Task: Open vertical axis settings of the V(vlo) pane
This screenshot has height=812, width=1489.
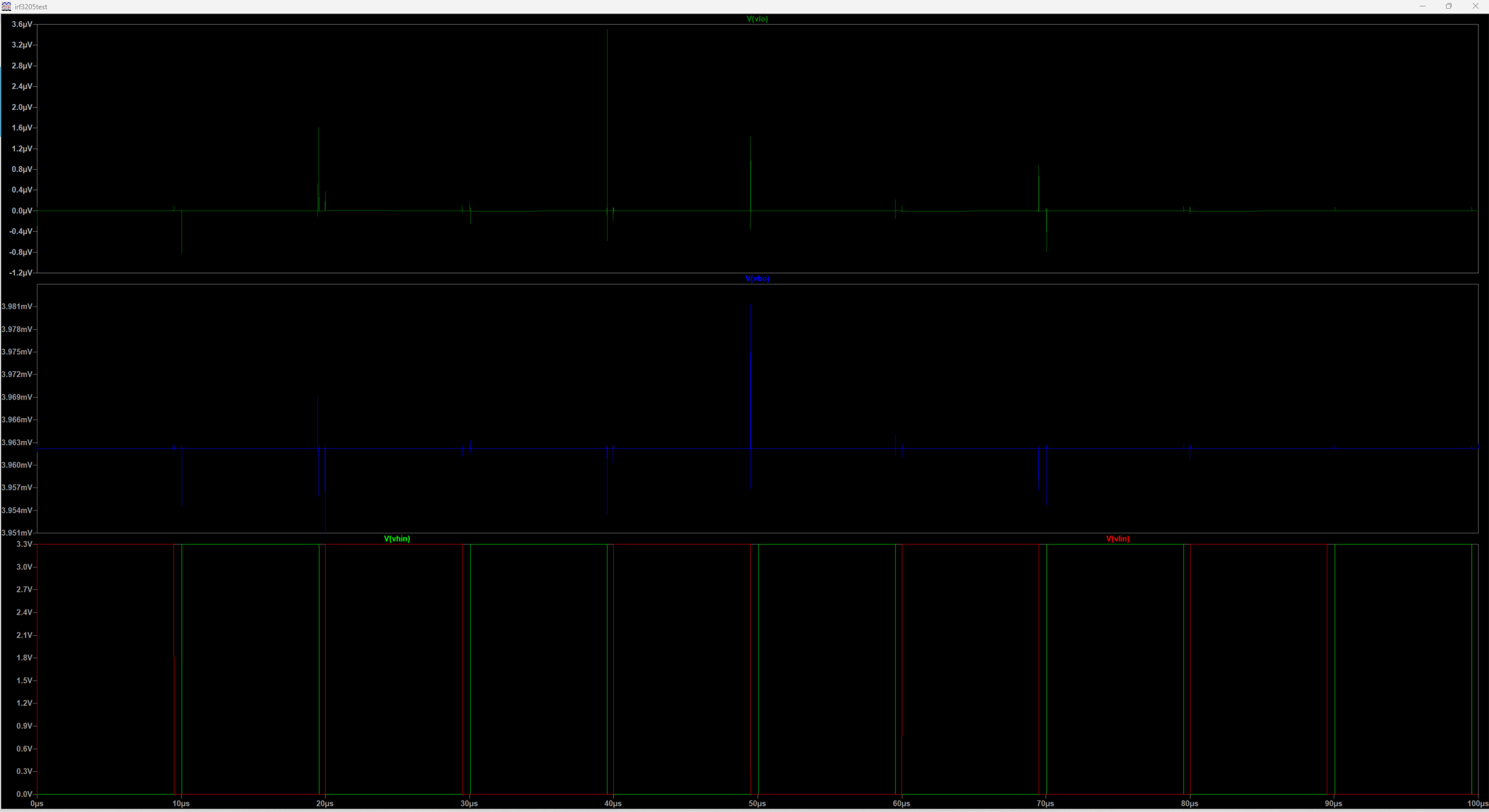Action: [21, 148]
